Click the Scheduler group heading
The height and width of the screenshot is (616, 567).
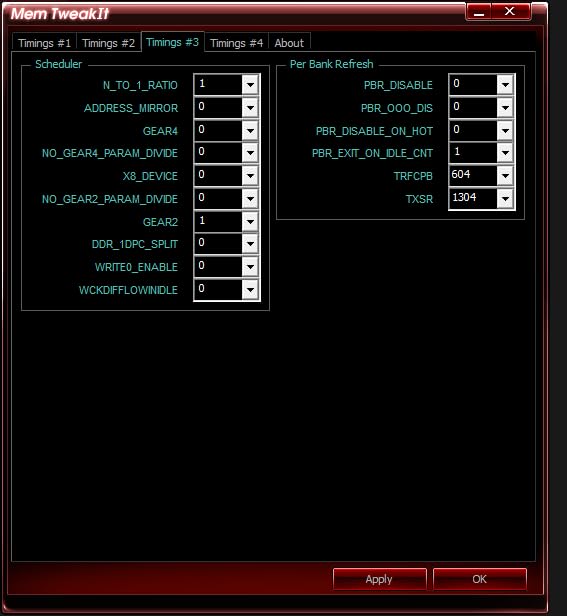[x=59, y=64]
